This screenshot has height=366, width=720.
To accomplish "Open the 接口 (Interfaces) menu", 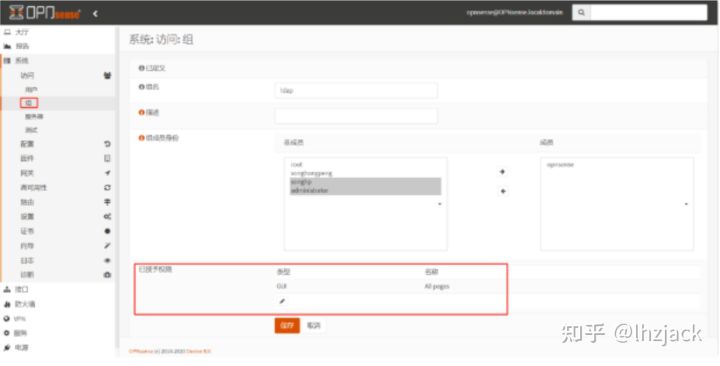I will pos(22,289).
